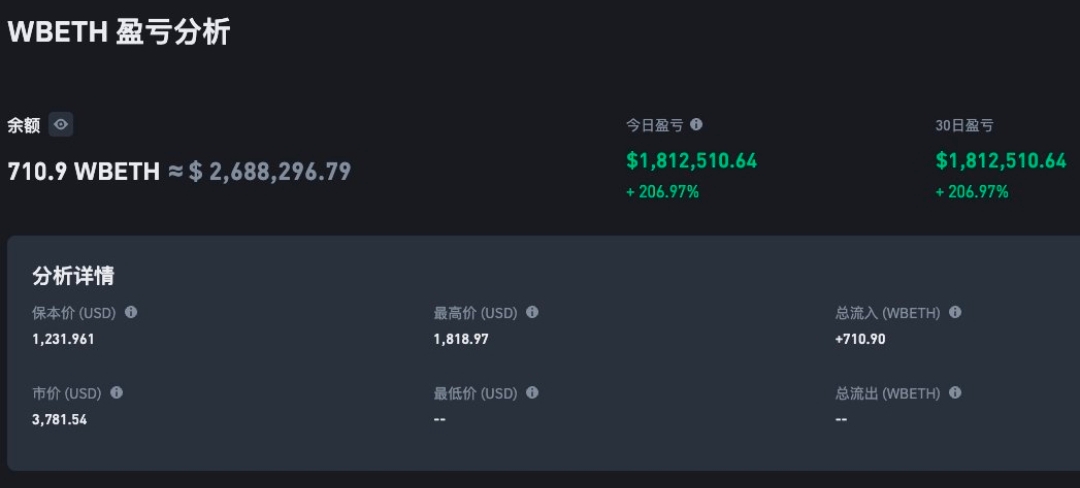Select the 30日盈亏 label

click(964, 126)
